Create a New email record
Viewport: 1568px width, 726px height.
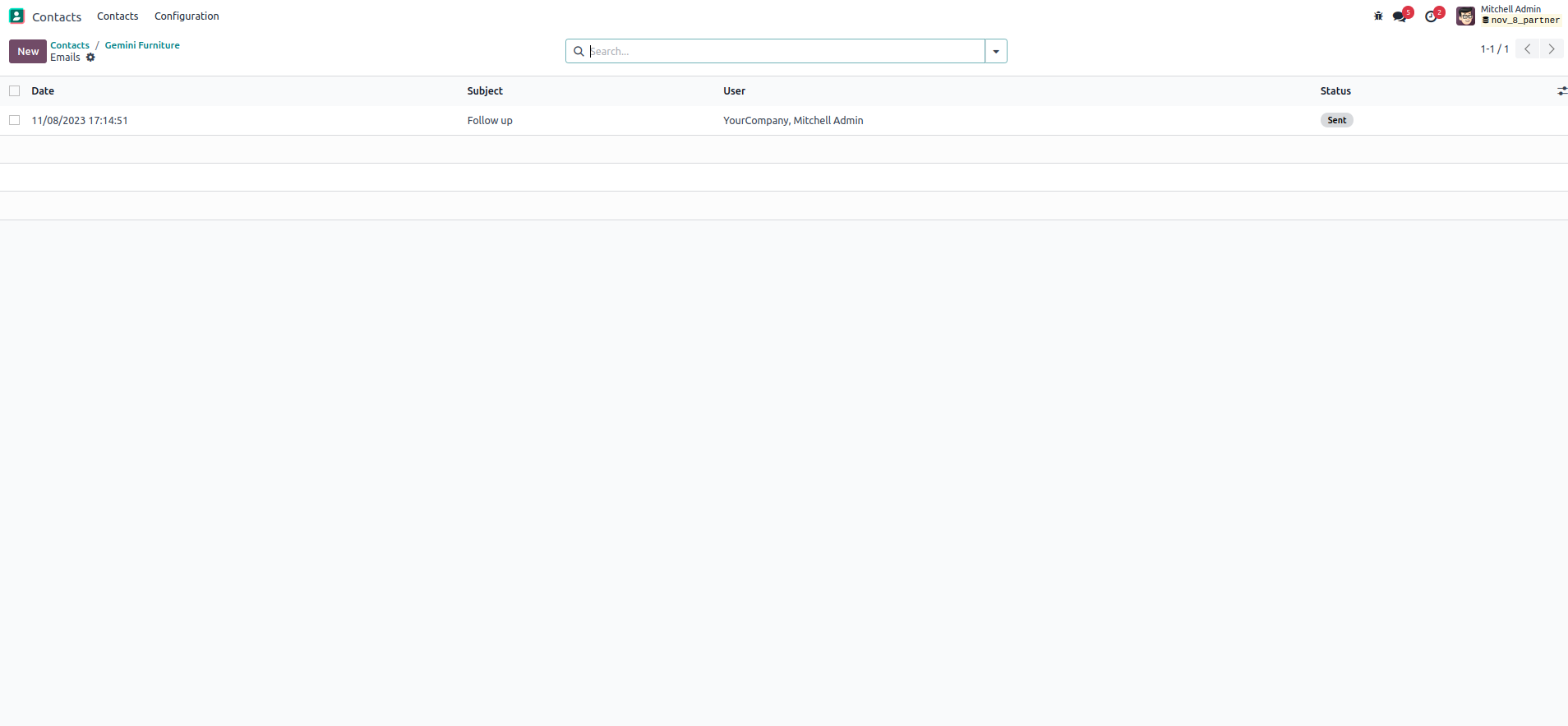pos(28,51)
